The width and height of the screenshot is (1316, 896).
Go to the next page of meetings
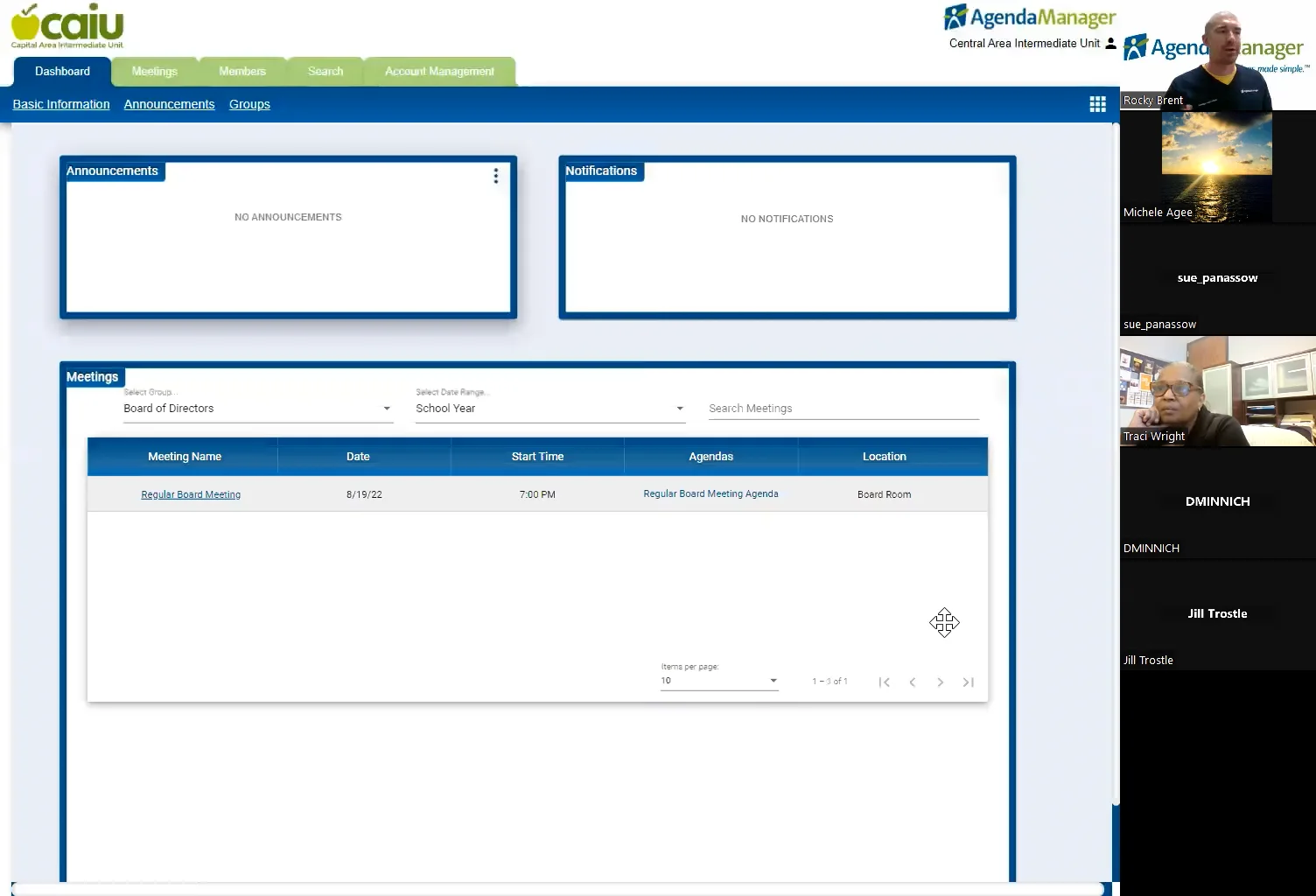pyautogui.click(x=941, y=682)
